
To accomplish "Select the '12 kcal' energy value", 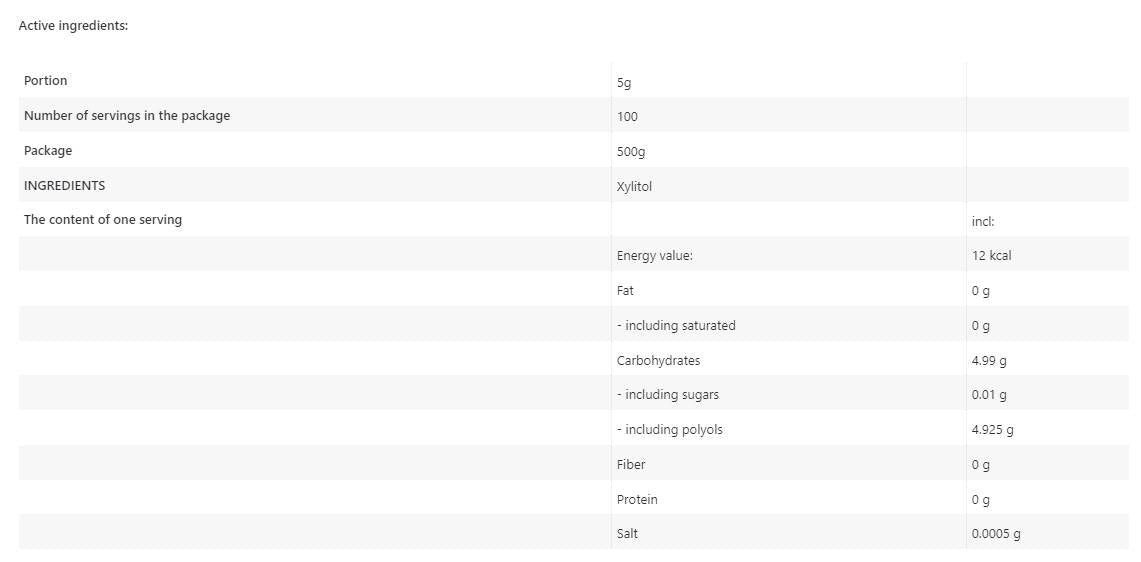I will [x=991, y=256].
